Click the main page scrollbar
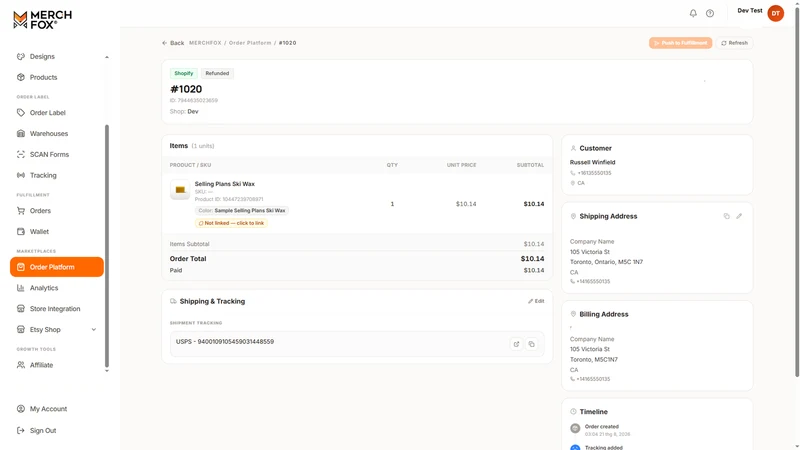800x450 pixels. (797, 190)
